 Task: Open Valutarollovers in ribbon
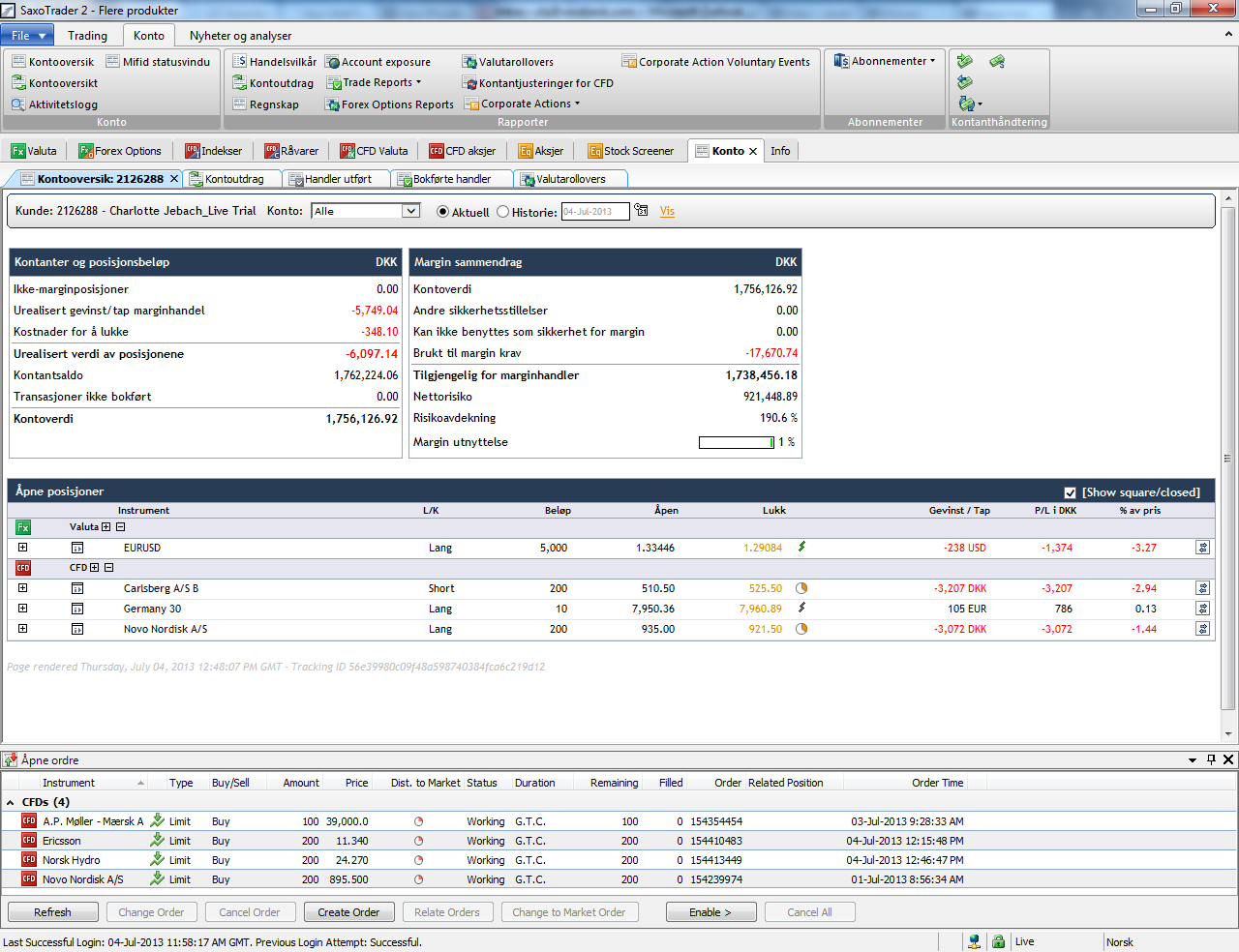(508, 62)
